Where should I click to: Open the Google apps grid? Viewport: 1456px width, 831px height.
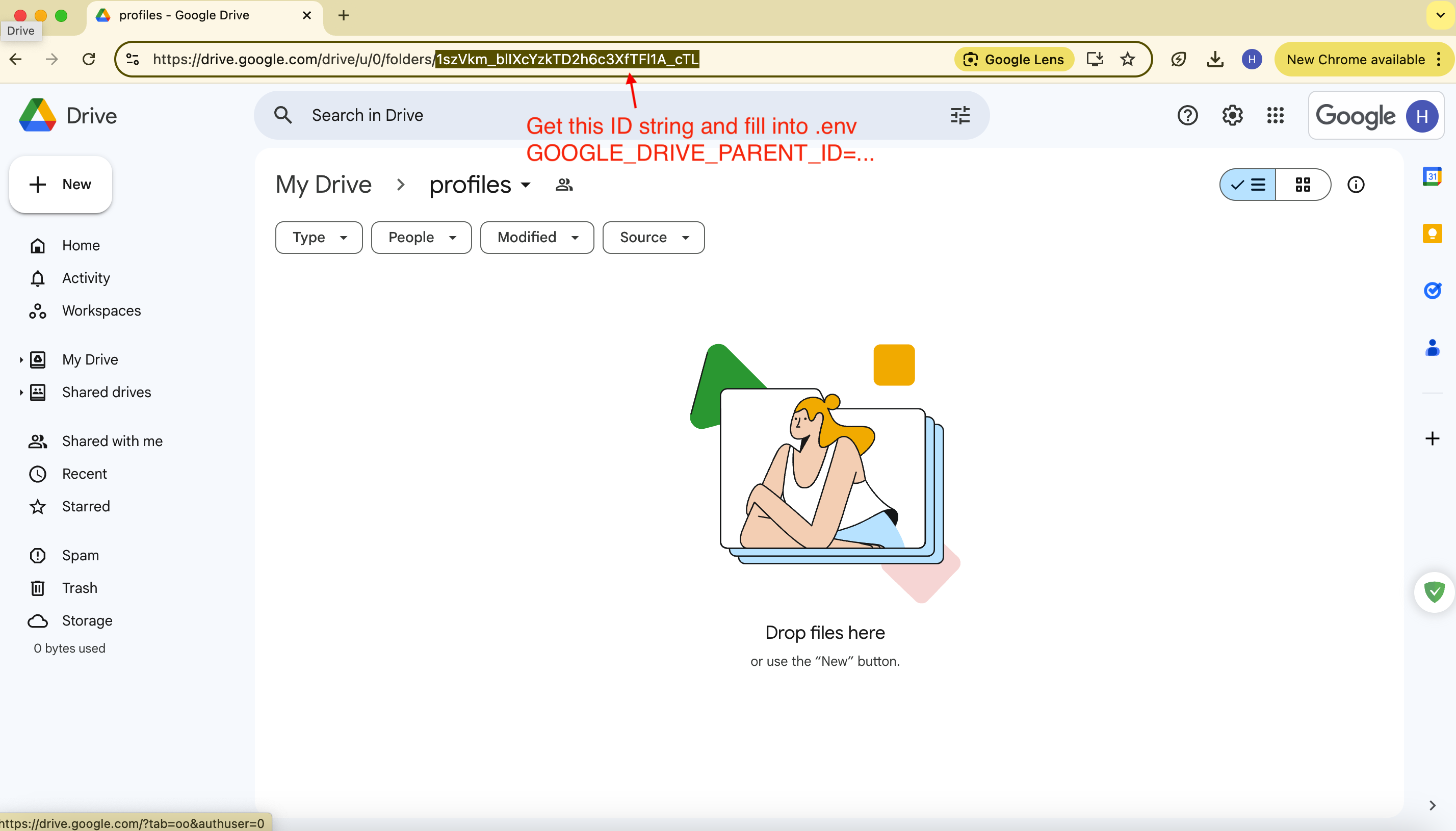pos(1275,115)
